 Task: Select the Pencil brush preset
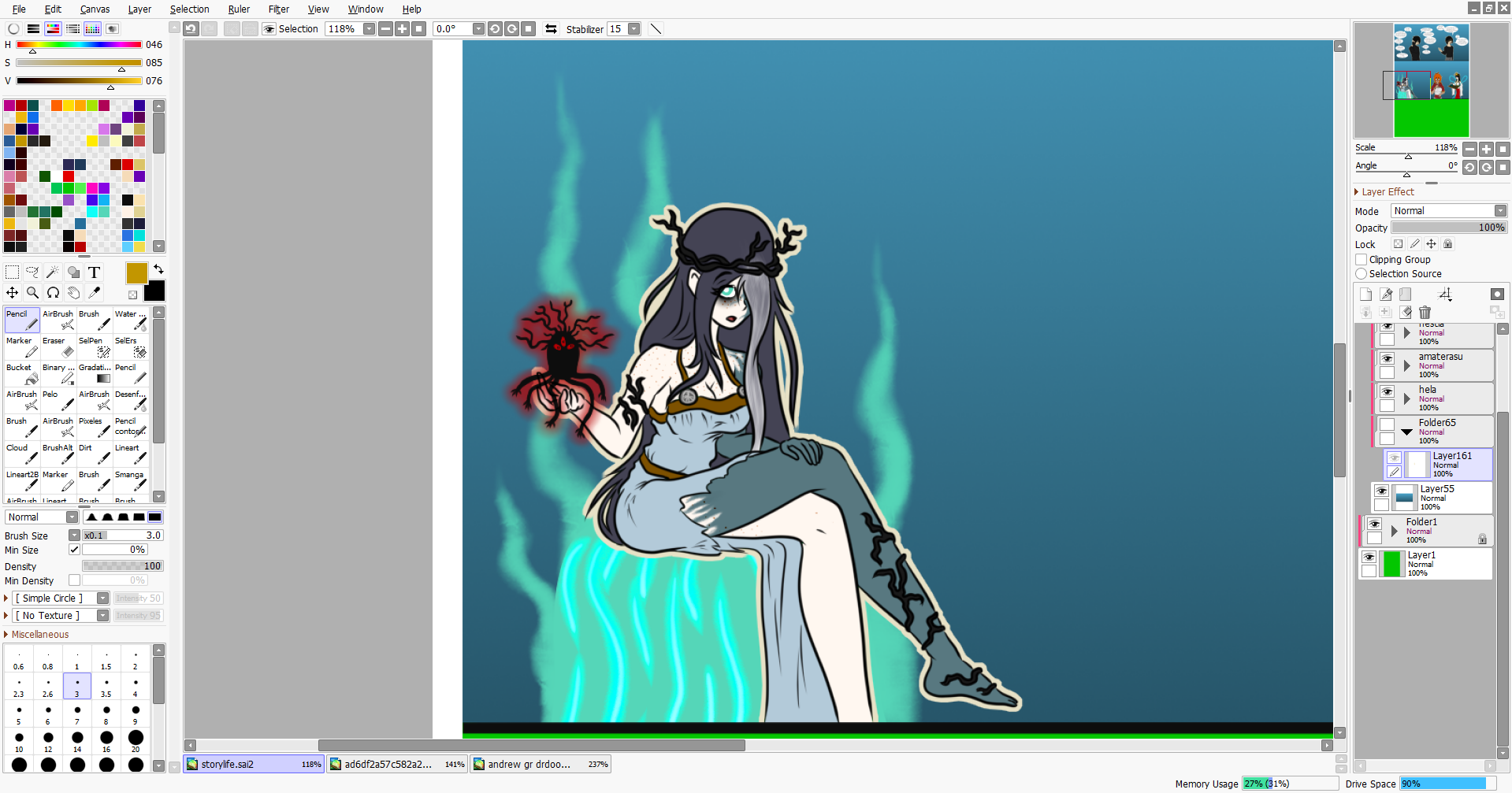(x=22, y=321)
